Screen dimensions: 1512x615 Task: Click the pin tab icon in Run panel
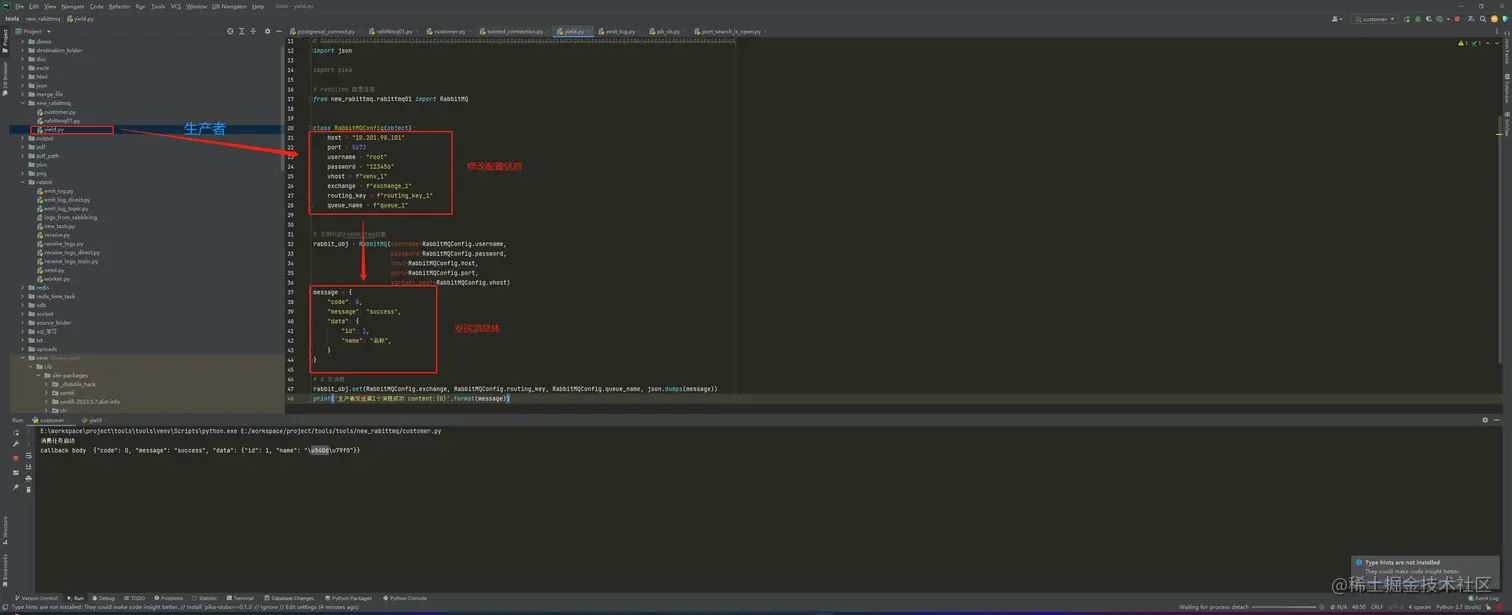point(16,488)
